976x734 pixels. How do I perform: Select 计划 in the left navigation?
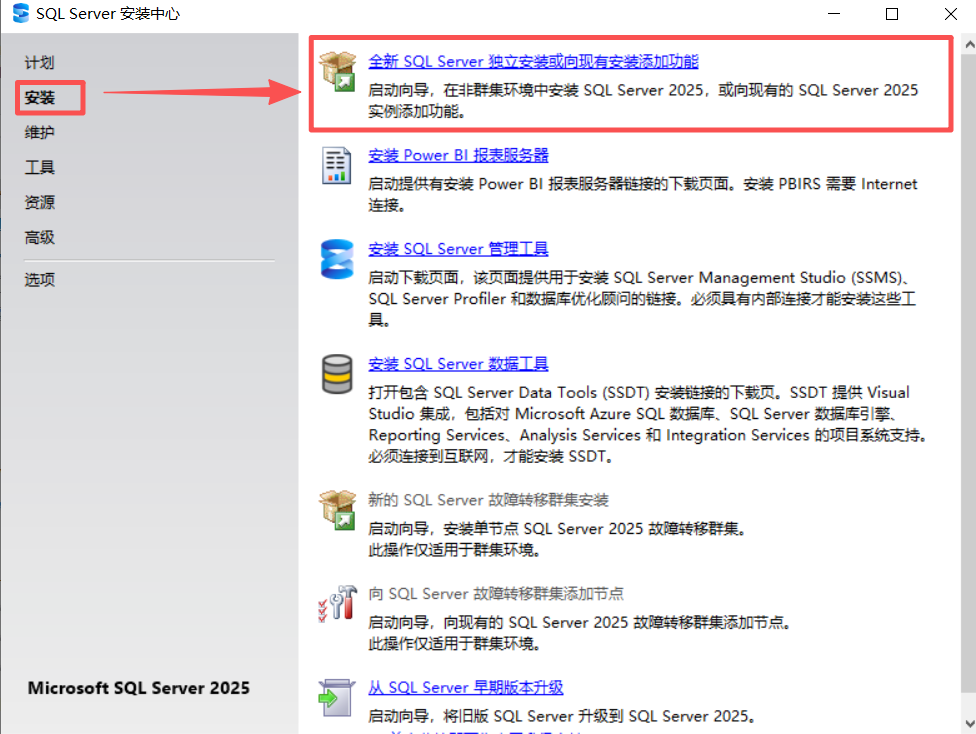pyautogui.click(x=39, y=62)
